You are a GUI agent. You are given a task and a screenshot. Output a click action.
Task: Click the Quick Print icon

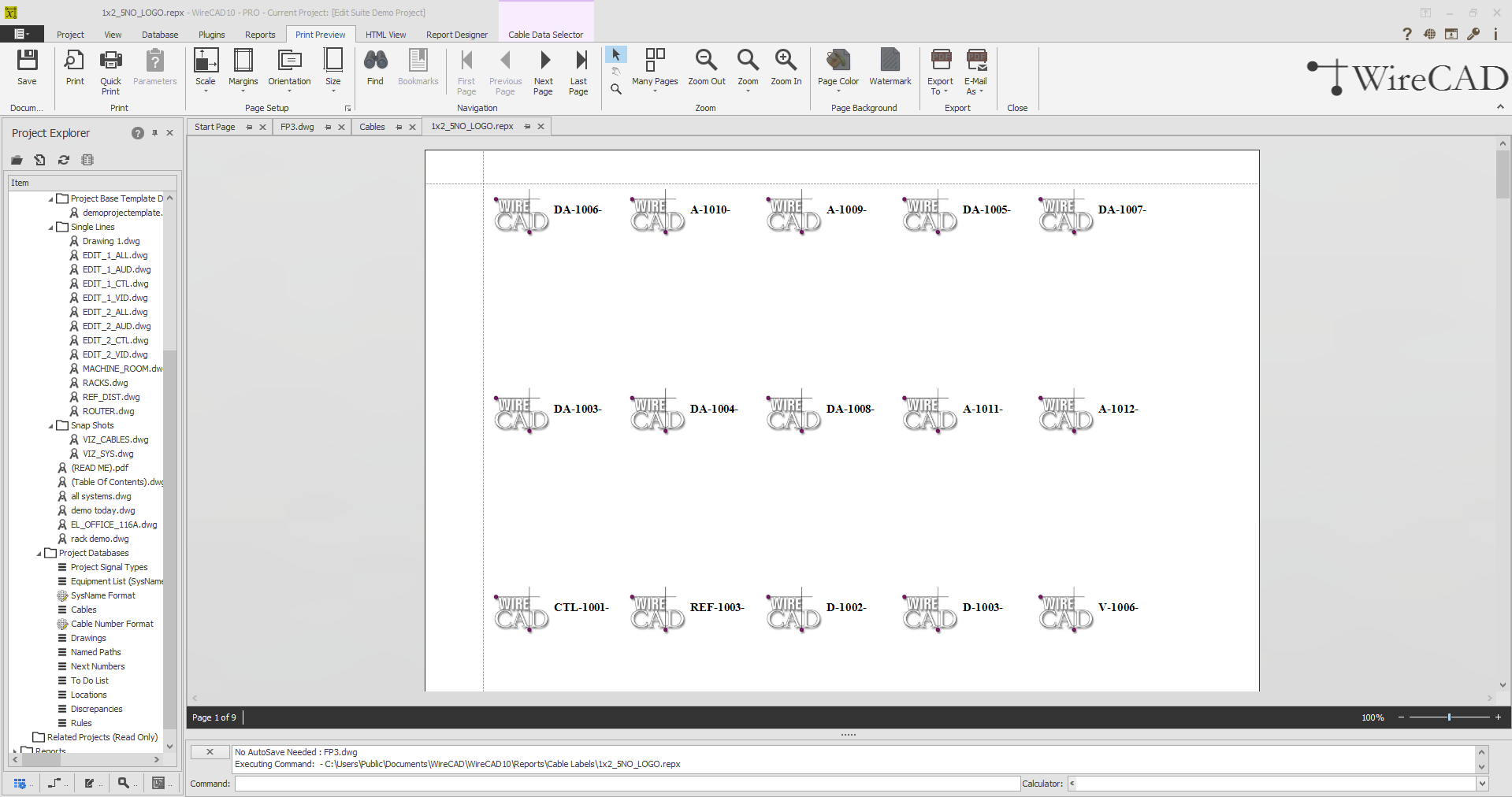(x=111, y=61)
